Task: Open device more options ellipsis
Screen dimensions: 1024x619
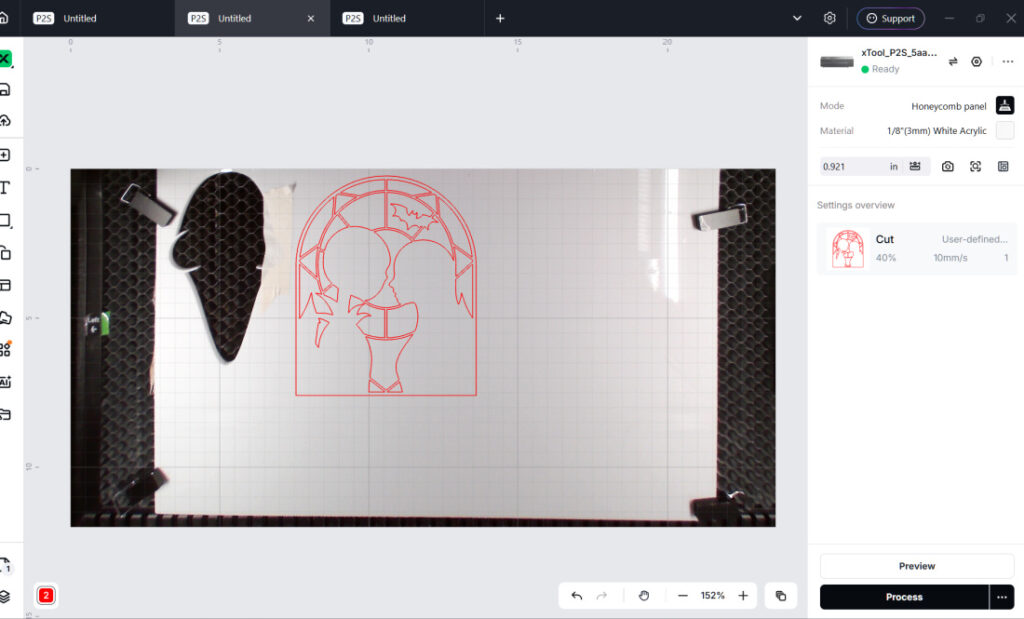Action: point(1008,61)
